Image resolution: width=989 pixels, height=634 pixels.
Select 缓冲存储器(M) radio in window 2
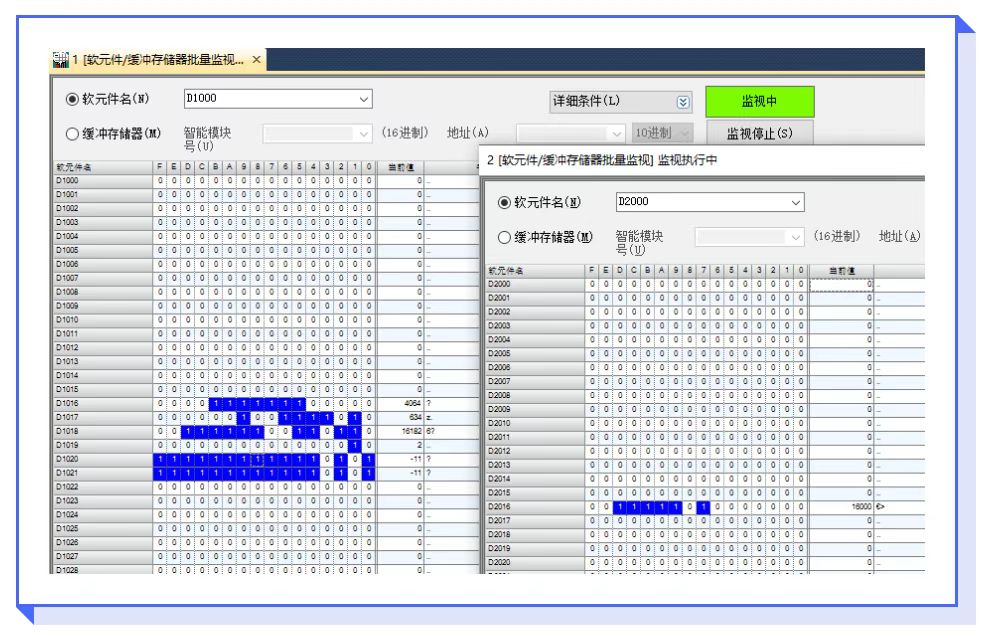[503, 237]
